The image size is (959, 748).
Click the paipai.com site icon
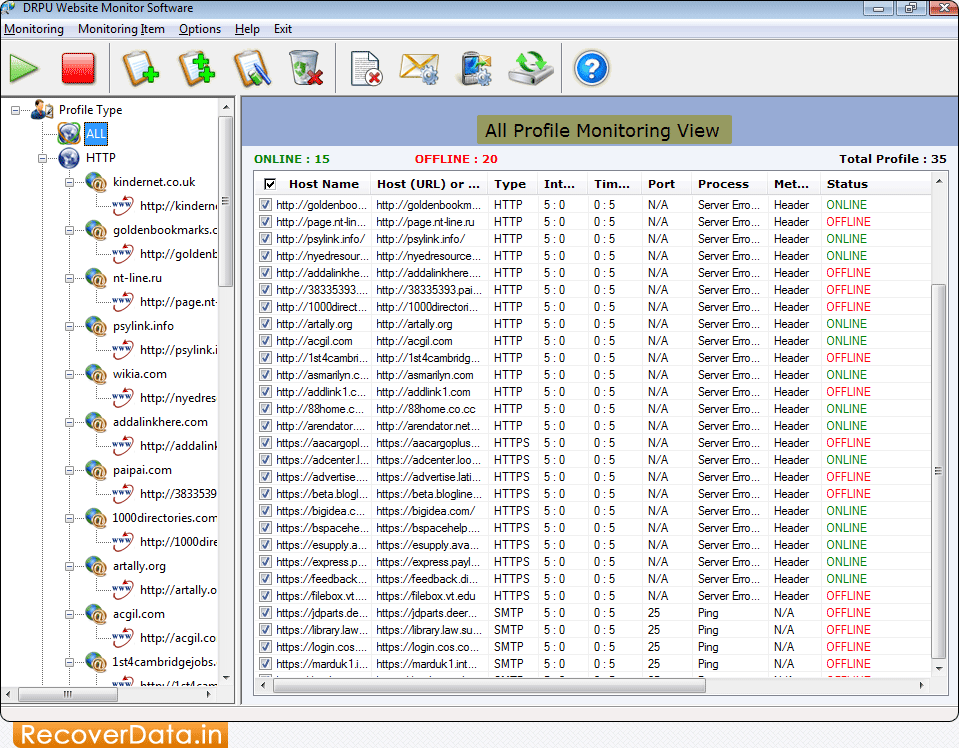(x=96, y=470)
